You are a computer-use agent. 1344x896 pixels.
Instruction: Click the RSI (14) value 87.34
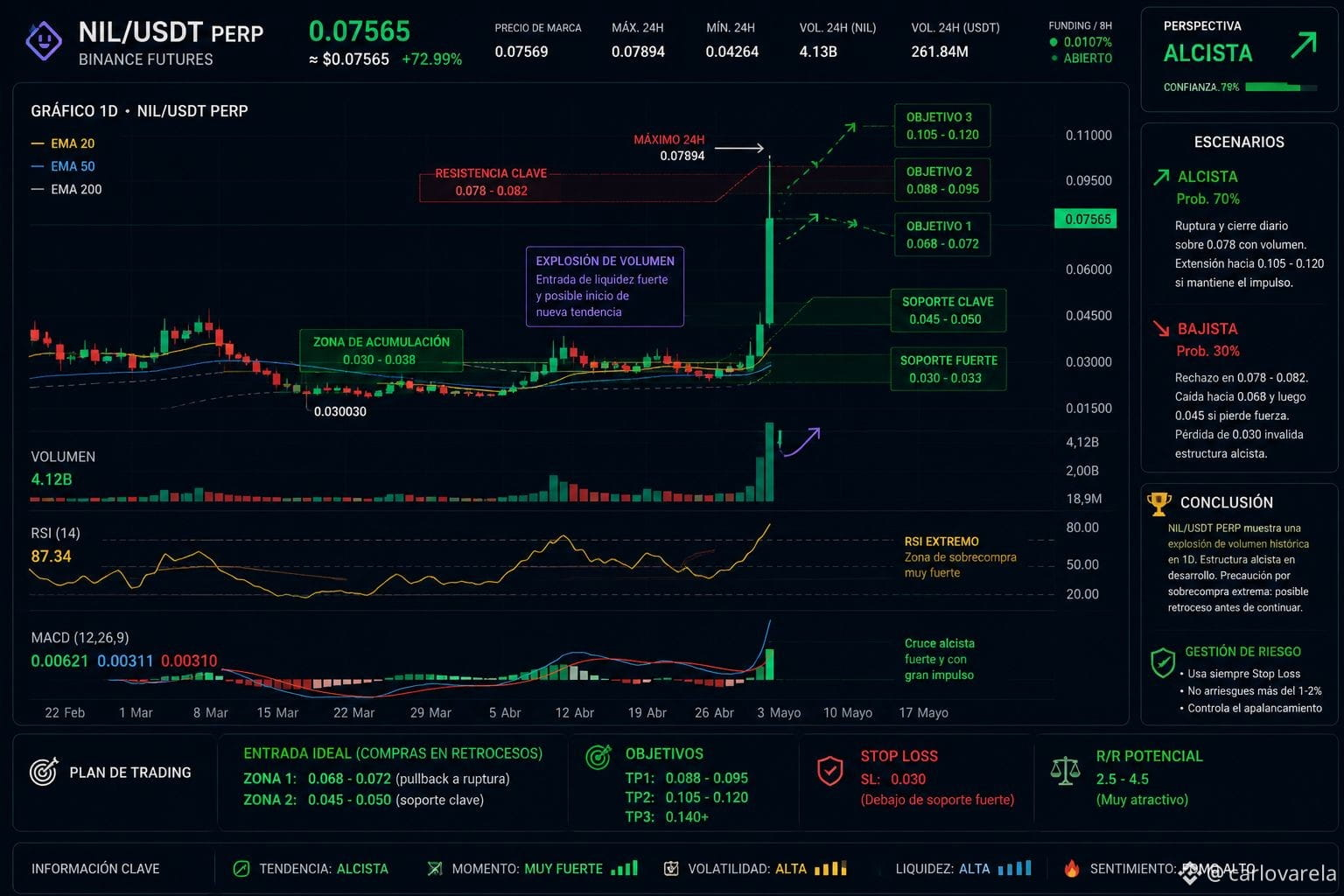click(52, 556)
